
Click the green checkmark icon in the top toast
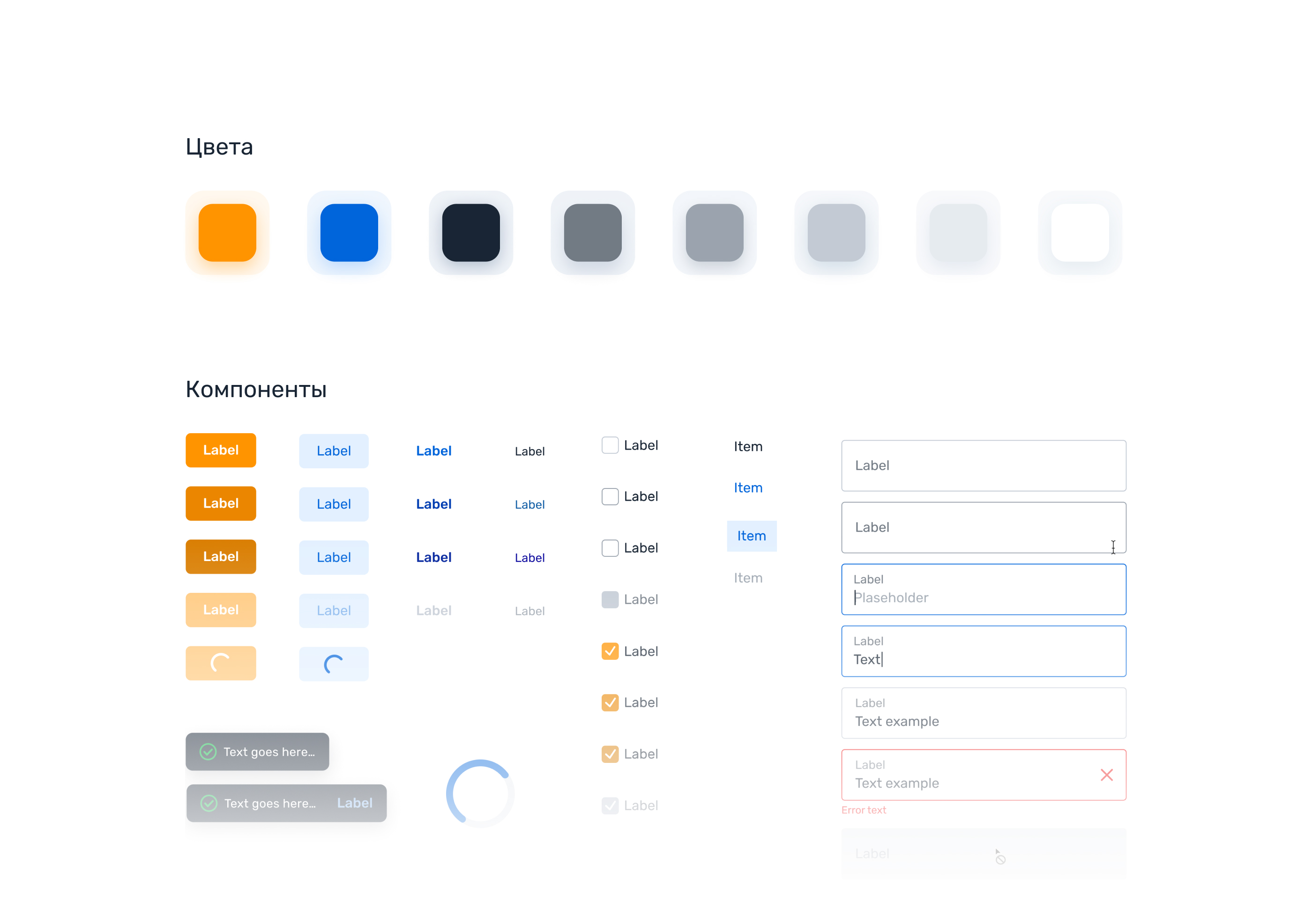tap(208, 752)
